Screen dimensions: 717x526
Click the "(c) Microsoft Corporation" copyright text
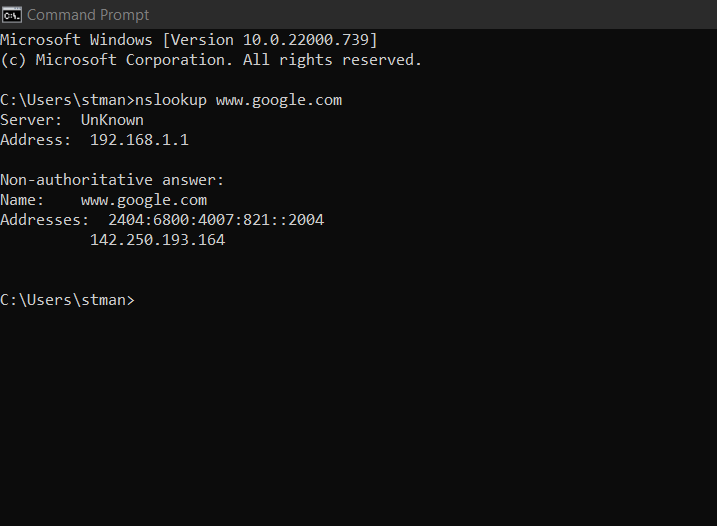(x=112, y=60)
